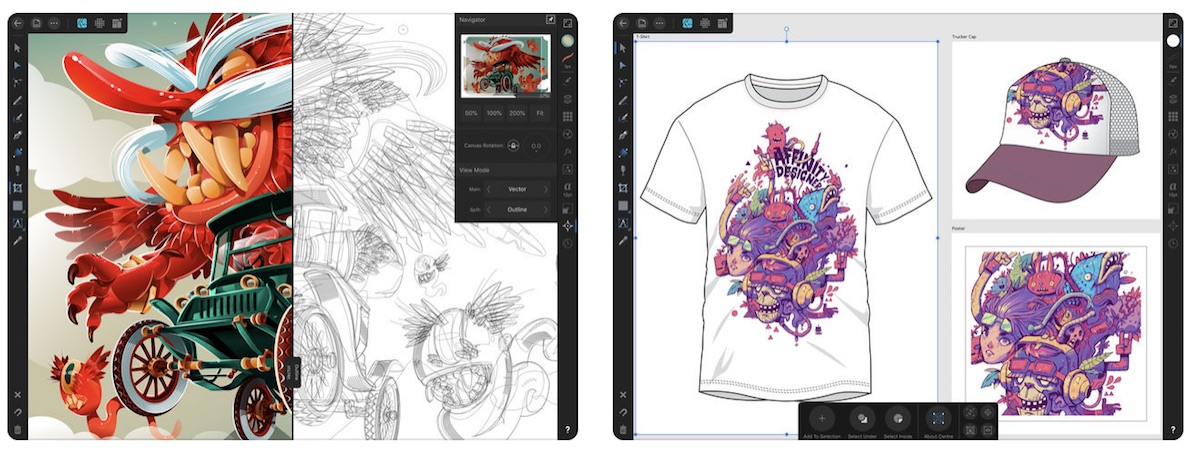Switch to the Export persona in the T-Shirt window
Viewport: 1200px width, 453px height.
coord(723,21)
